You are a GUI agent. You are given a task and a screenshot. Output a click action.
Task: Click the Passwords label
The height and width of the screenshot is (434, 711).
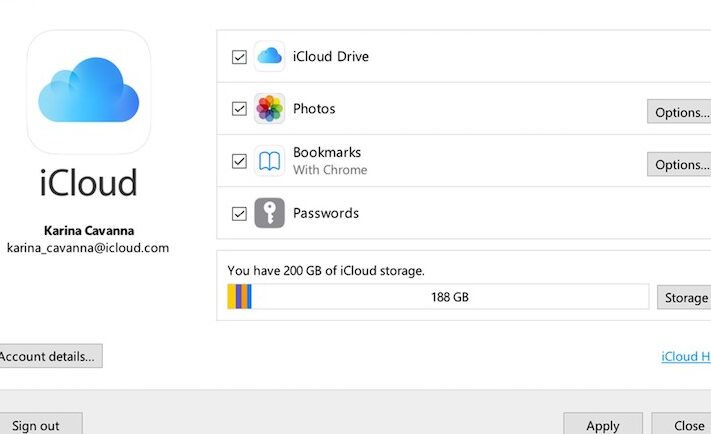(326, 213)
